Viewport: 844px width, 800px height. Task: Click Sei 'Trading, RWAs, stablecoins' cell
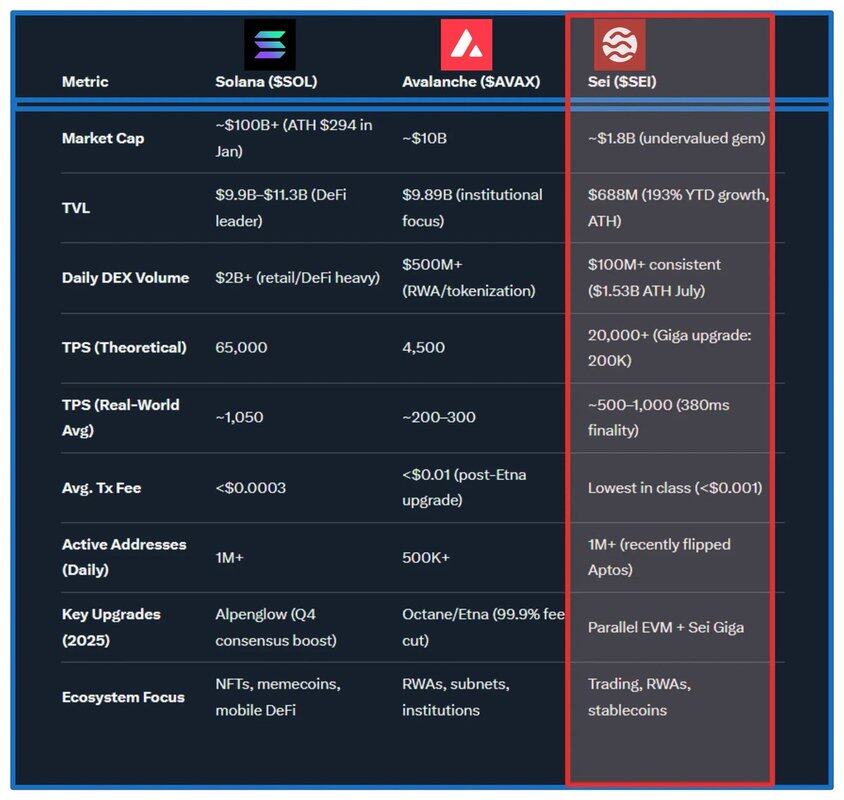[x=639, y=697]
